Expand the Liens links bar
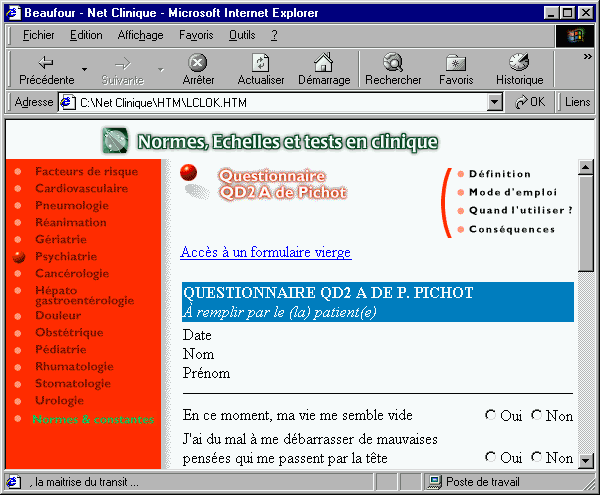 pyautogui.click(x=577, y=102)
